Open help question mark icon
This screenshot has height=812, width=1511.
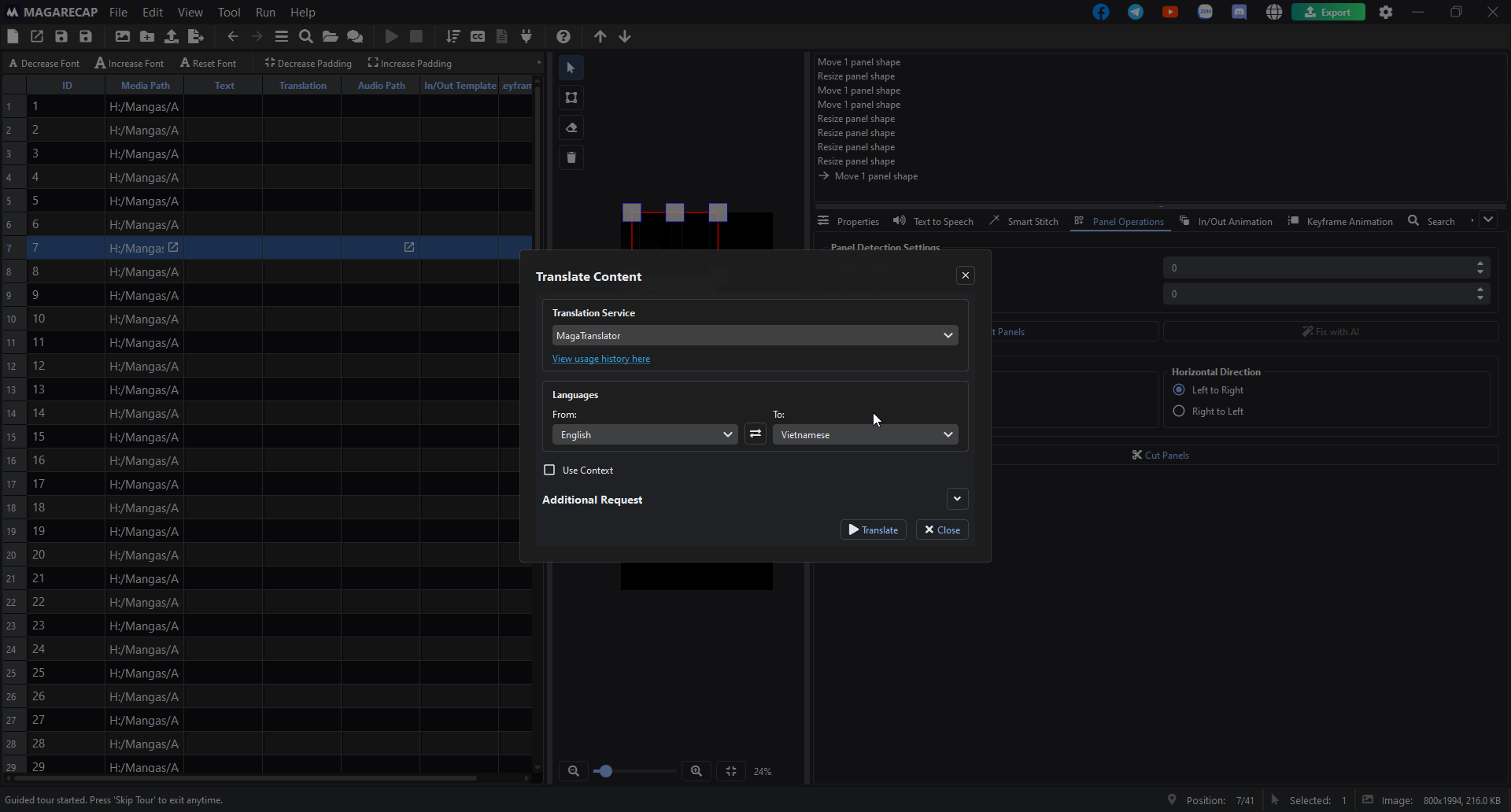point(563,36)
